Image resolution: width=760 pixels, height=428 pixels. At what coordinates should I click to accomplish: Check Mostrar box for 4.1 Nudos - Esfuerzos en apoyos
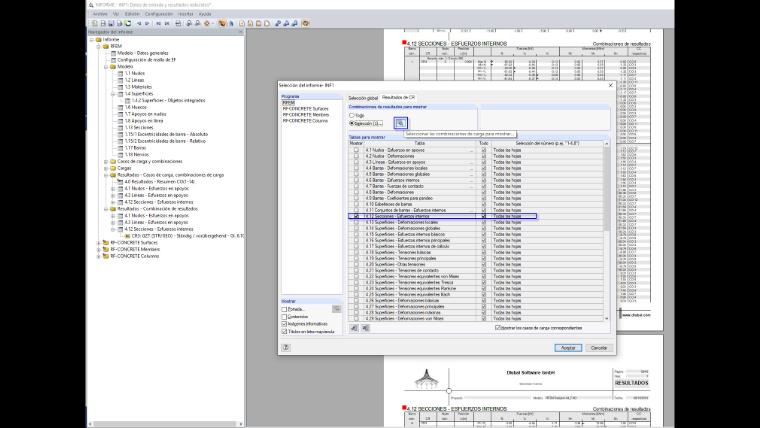click(x=356, y=150)
